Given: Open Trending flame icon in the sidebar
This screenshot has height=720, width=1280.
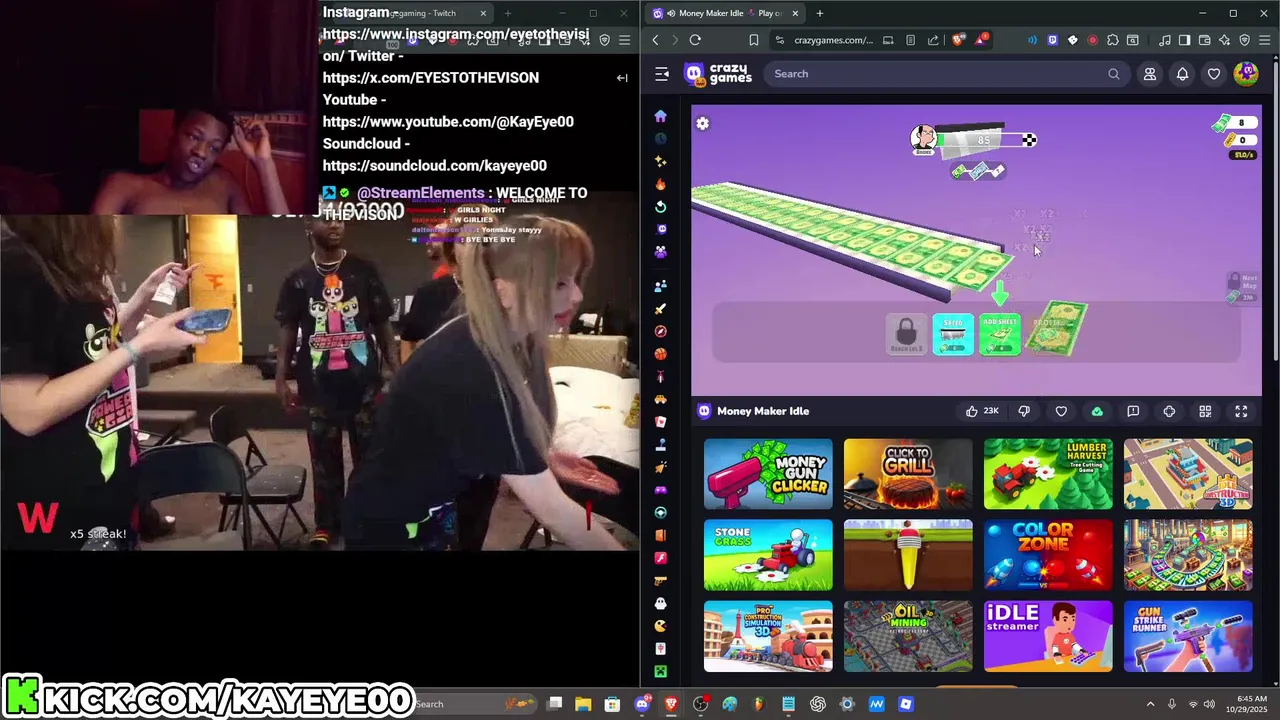Looking at the screenshot, I should coord(660,184).
